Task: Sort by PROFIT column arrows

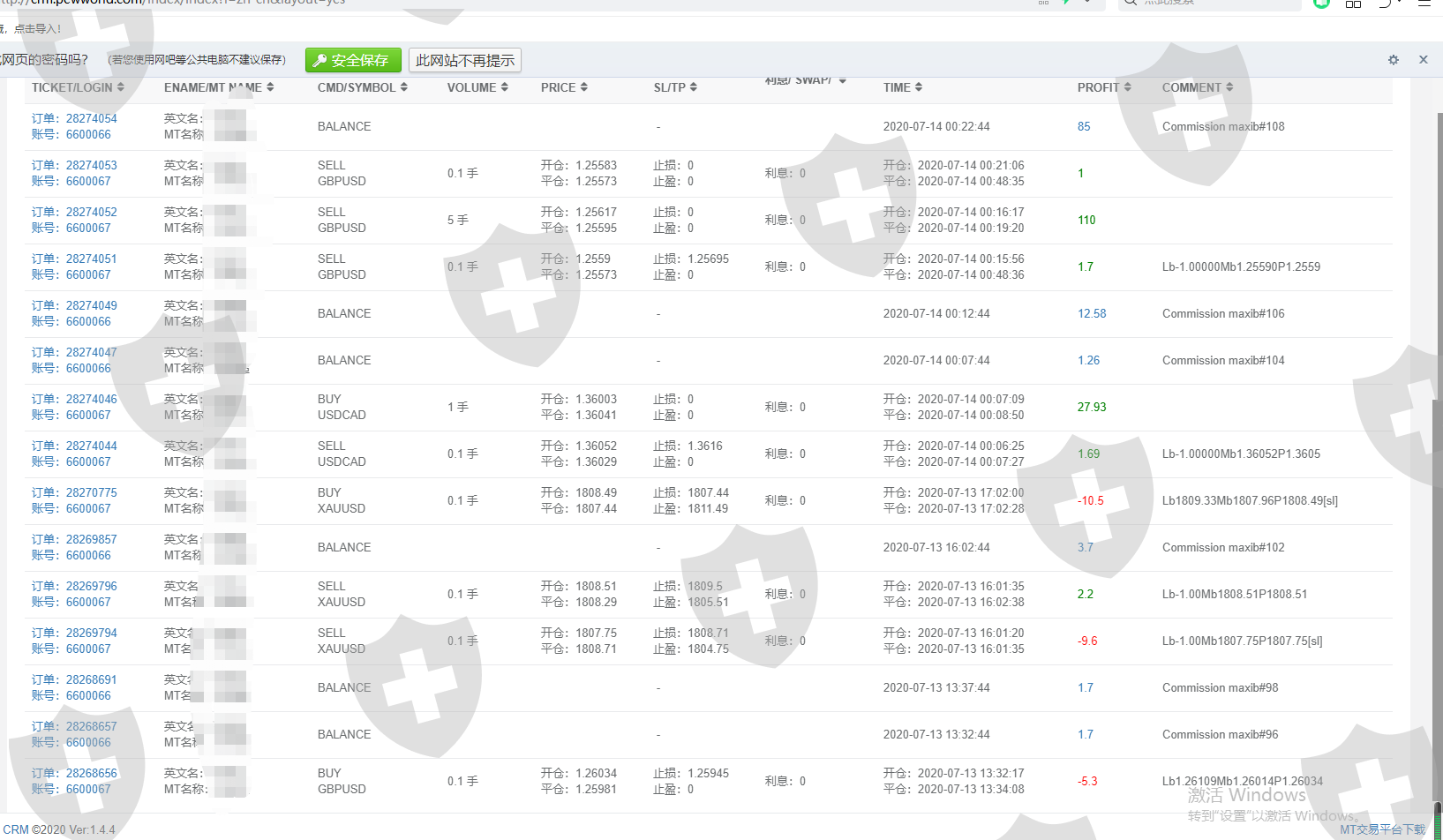Action: coord(1127,87)
